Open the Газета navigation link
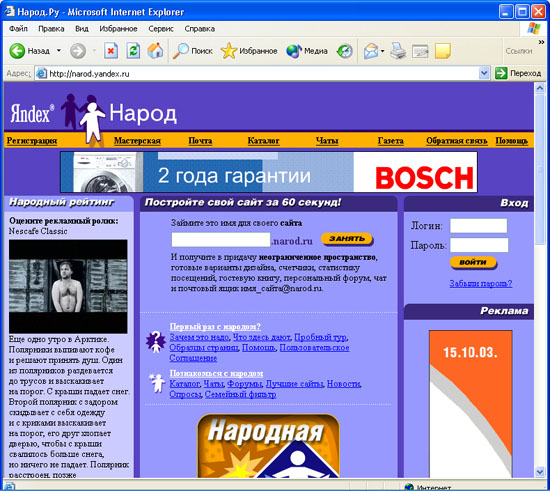 [x=390, y=141]
